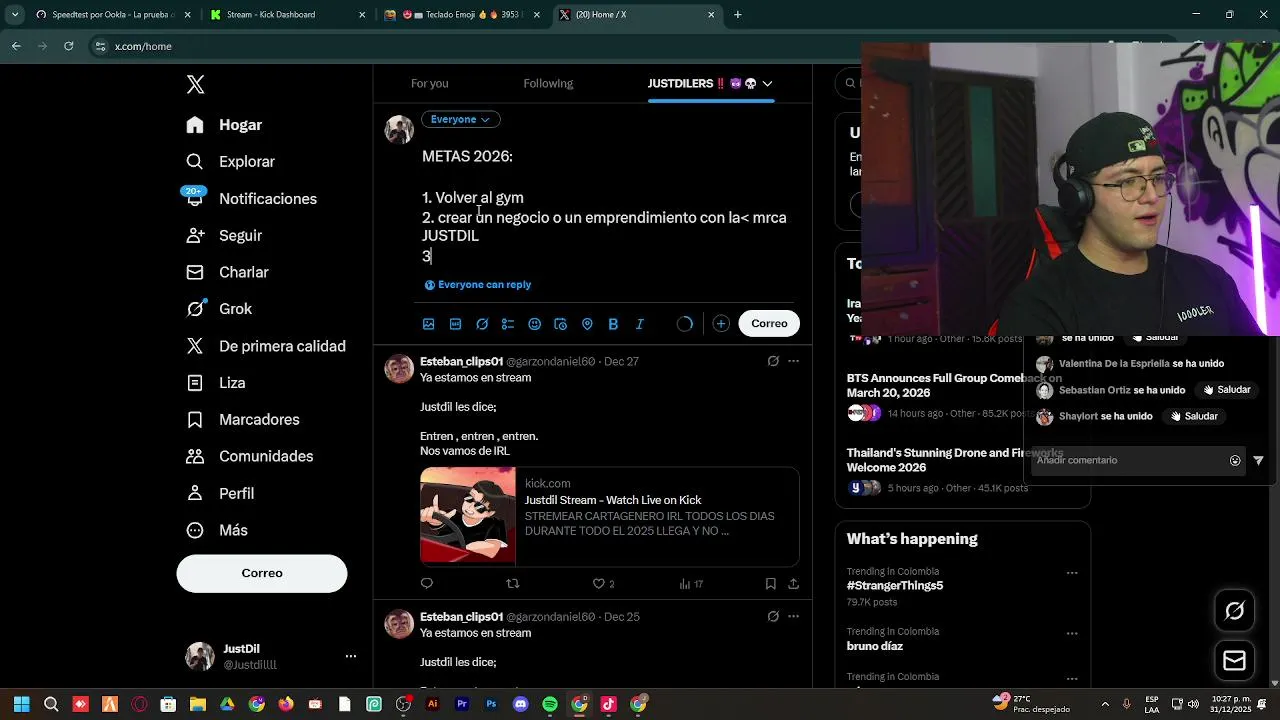Screen dimensions: 1280x720
Task: Add media image to the post
Action: pyautogui.click(x=429, y=324)
